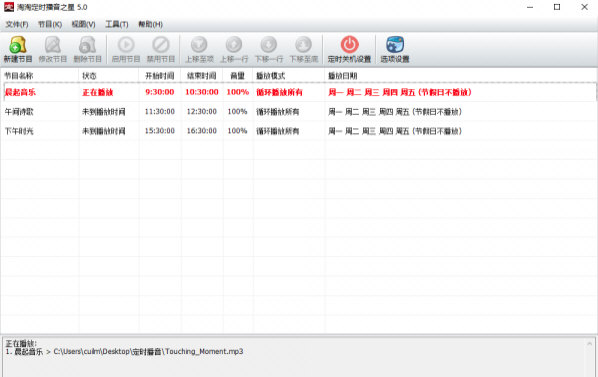Click the 新建节目 (new program) icon

point(18,45)
